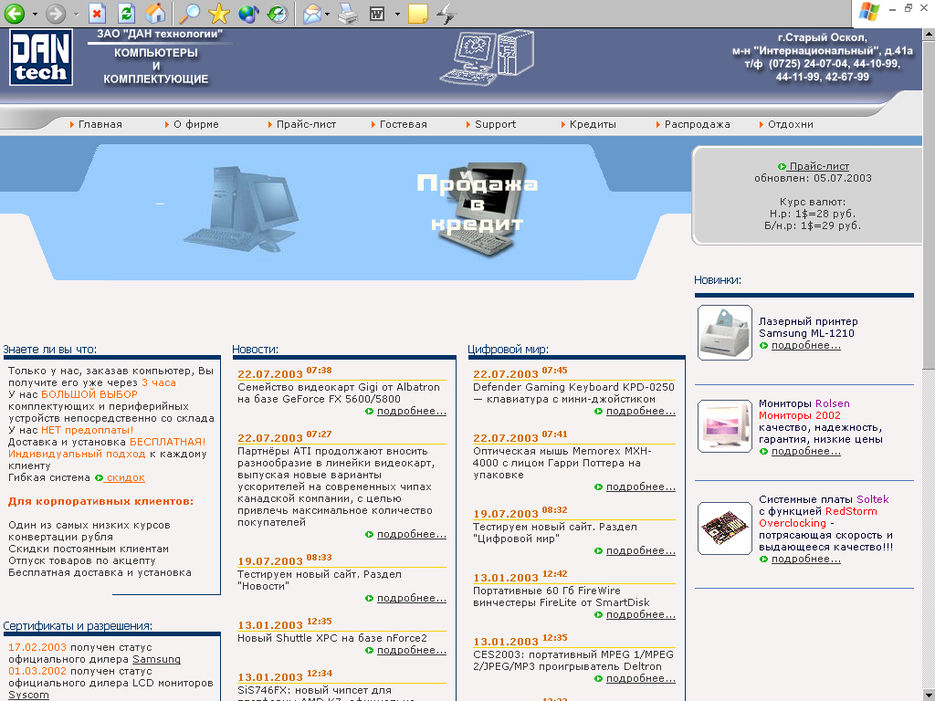Click the Windows flag logo

point(868,11)
